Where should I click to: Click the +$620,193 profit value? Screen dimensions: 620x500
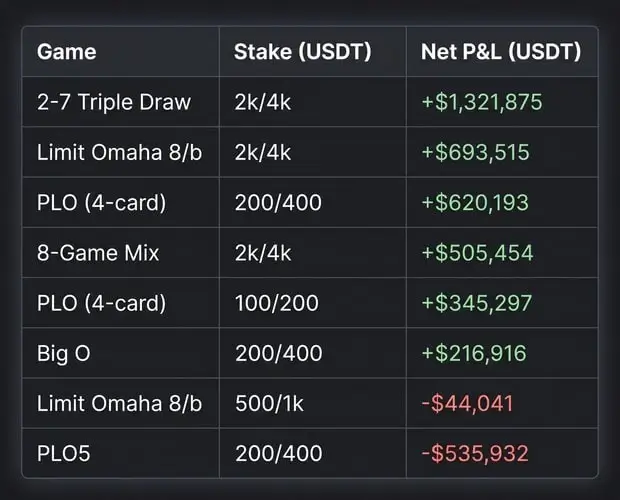(475, 203)
